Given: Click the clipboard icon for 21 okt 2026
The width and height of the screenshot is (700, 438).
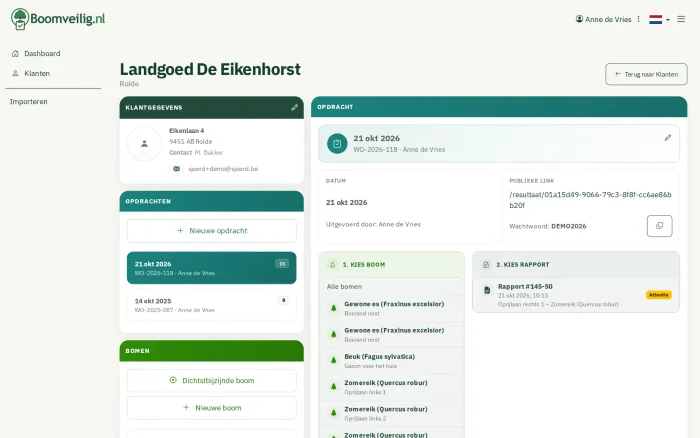Looking at the screenshot, I should pos(337,143).
